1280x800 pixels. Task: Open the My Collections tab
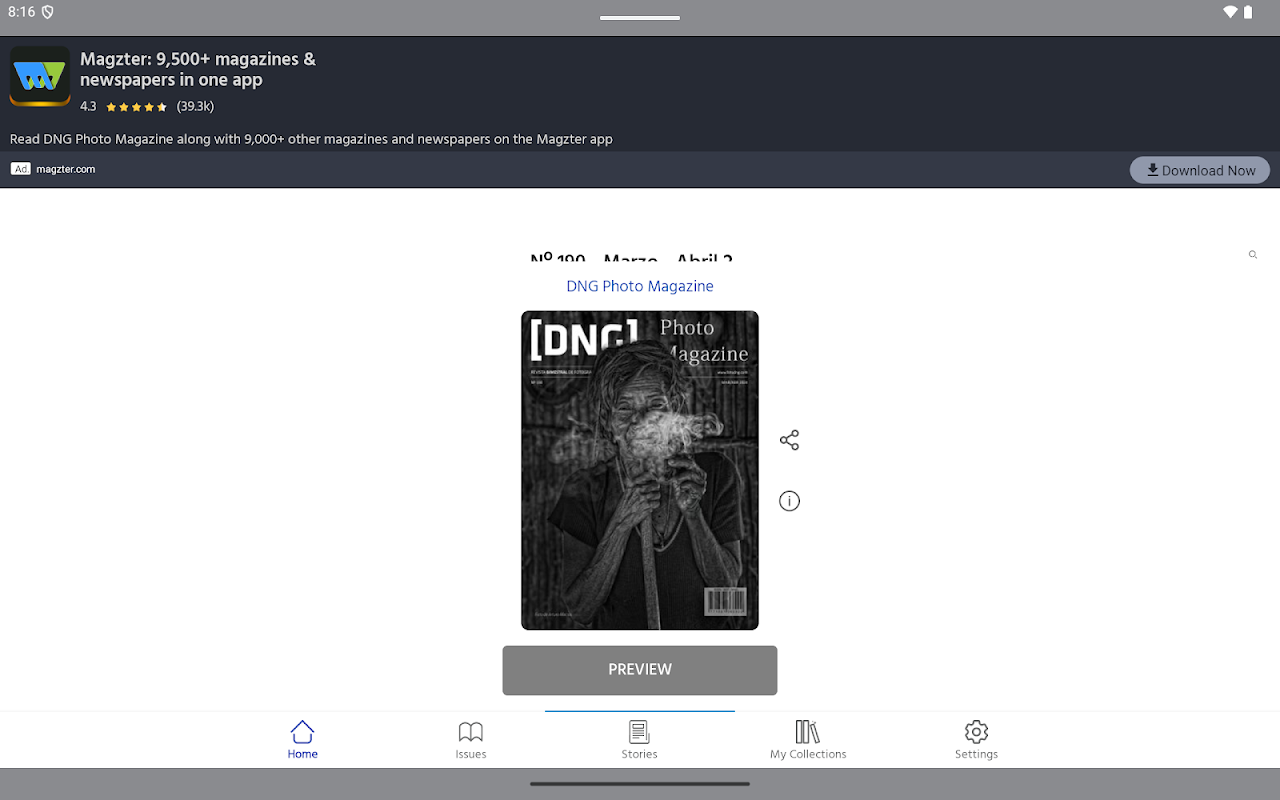tap(808, 740)
